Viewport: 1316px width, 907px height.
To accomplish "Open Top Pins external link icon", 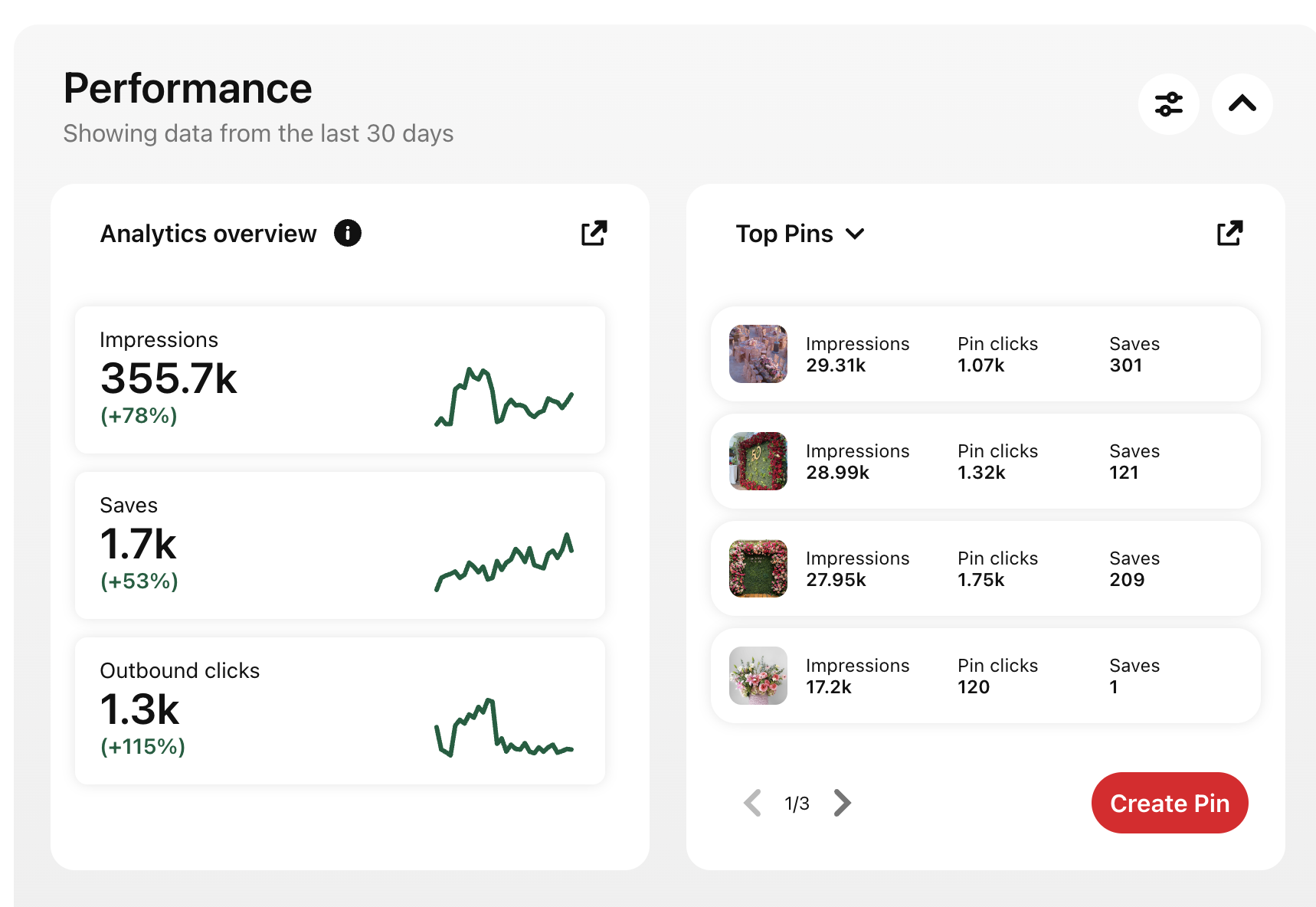I will 1229,233.
